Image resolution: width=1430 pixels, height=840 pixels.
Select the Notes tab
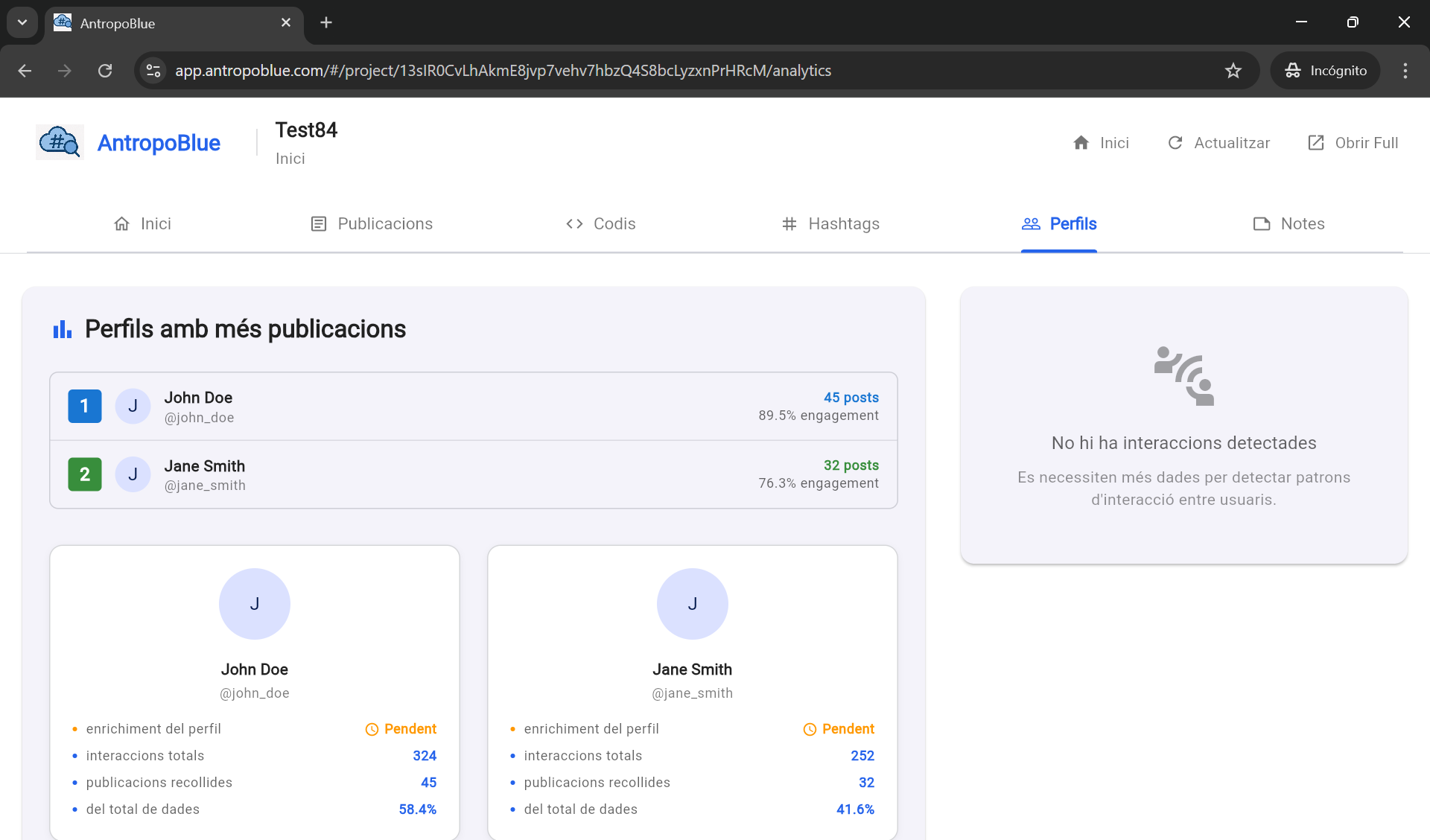(1288, 223)
